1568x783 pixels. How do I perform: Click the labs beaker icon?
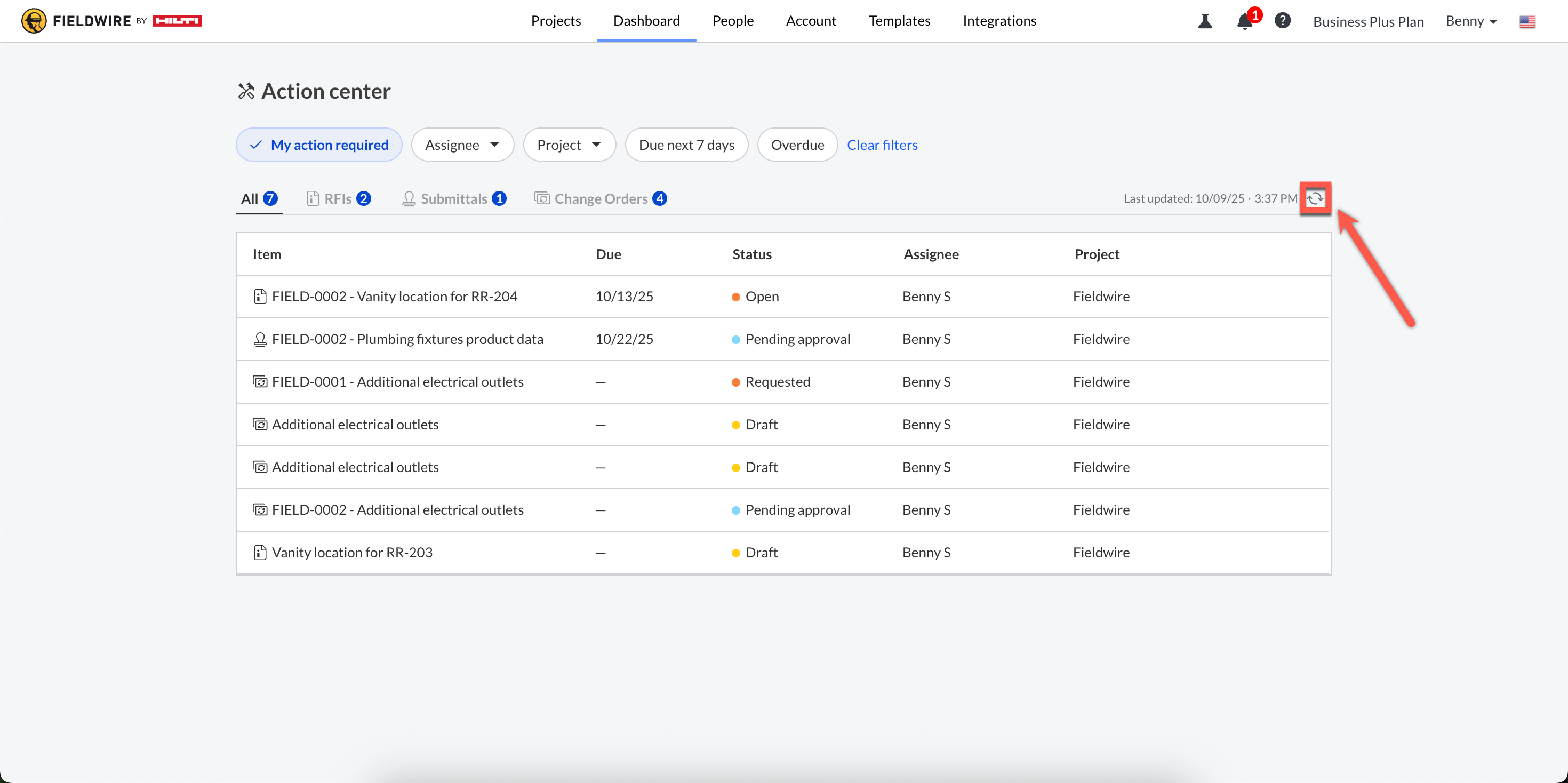1205,21
